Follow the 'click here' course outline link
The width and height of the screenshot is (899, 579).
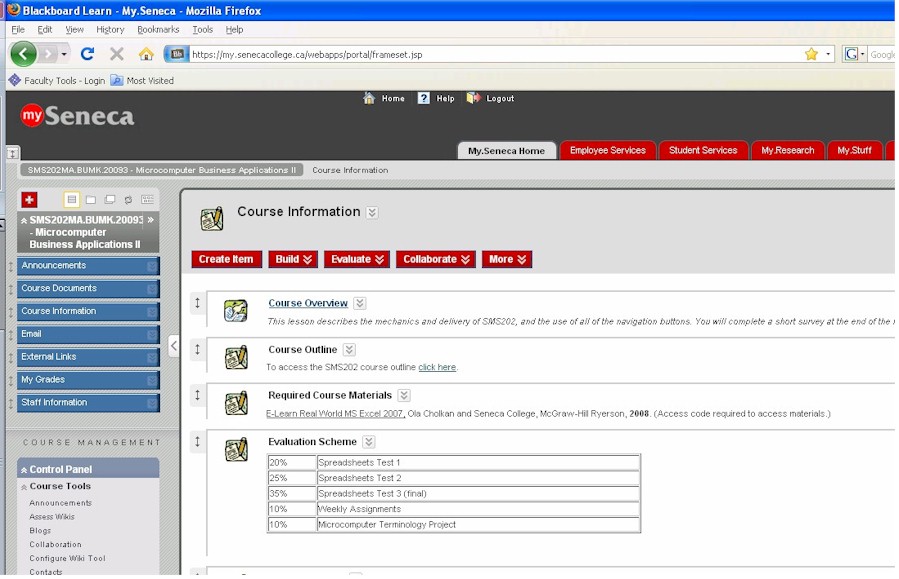tap(437, 367)
